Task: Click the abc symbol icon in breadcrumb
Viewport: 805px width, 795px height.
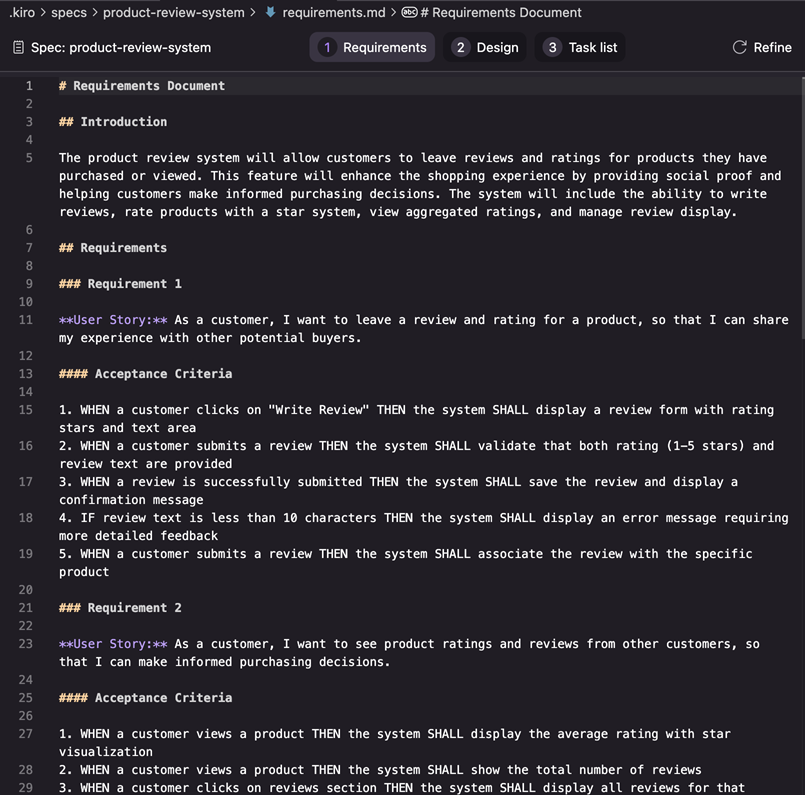Action: click(x=409, y=13)
